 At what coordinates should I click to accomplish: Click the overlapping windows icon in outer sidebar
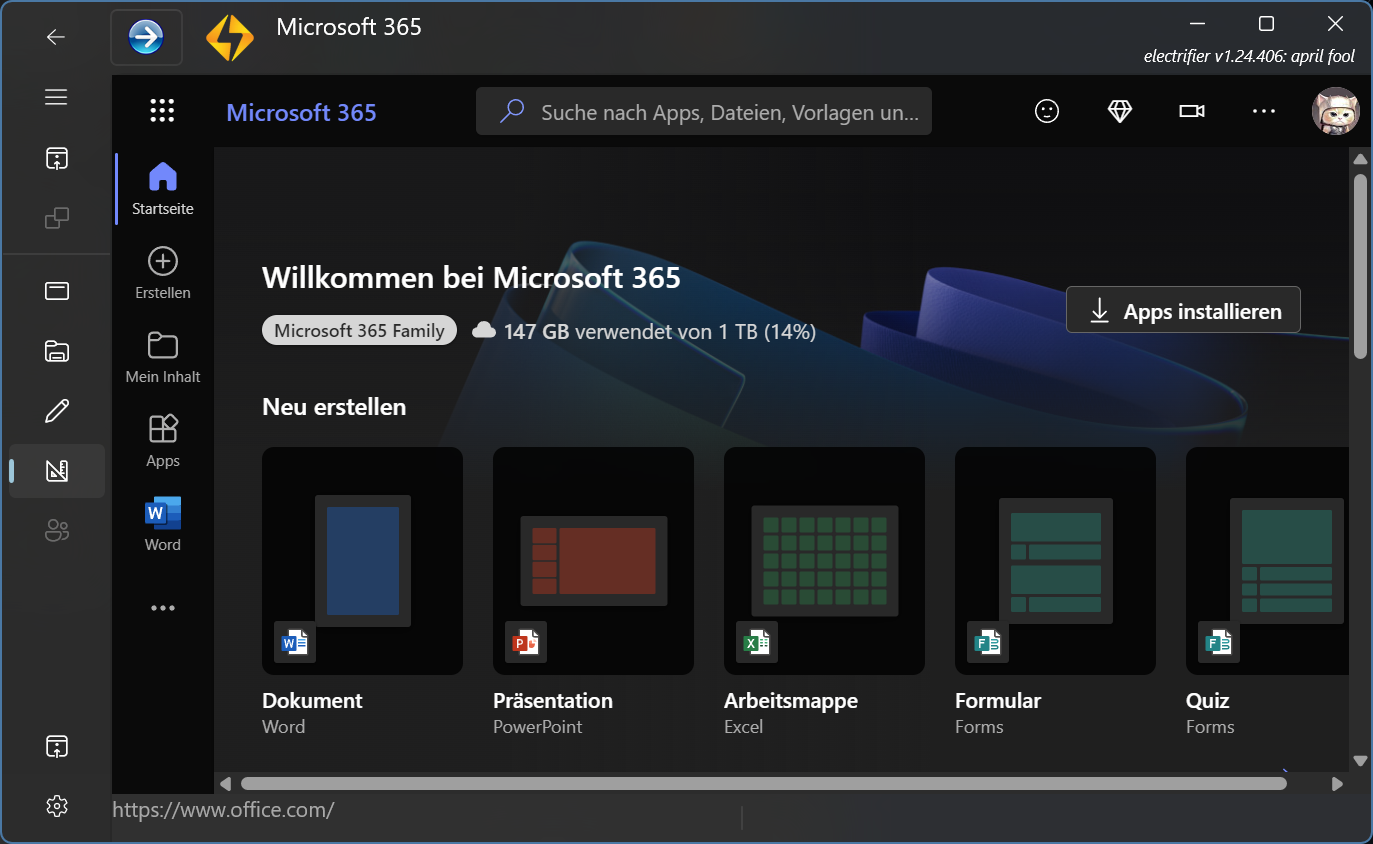click(57, 218)
